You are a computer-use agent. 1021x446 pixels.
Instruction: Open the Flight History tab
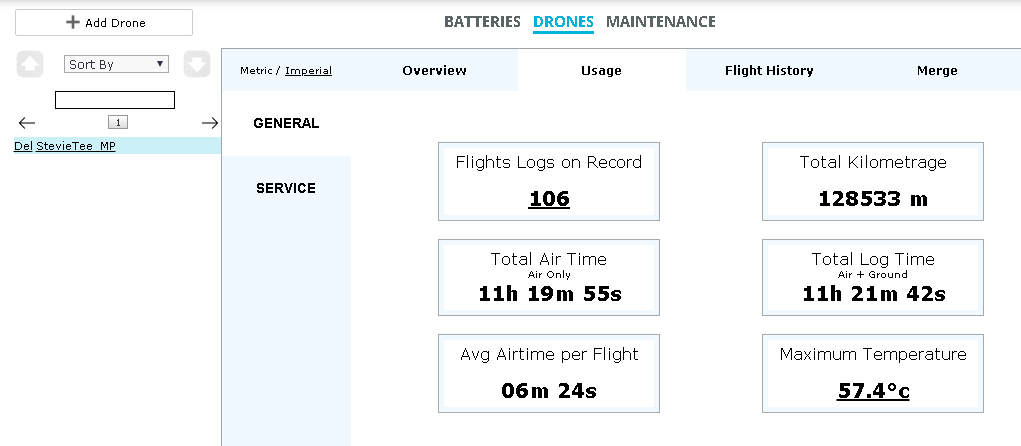(769, 70)
